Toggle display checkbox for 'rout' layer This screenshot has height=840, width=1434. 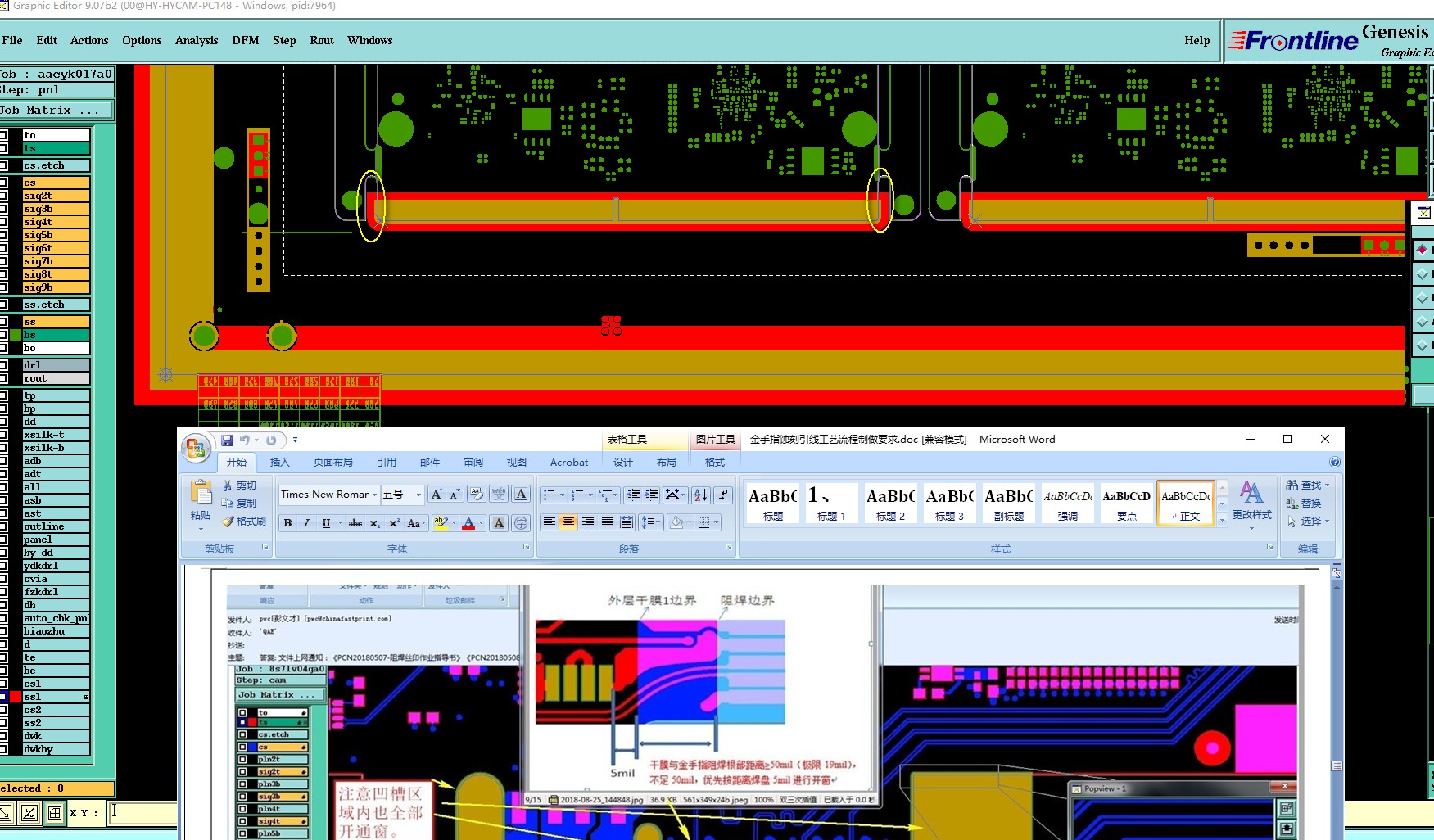pyautogui.click(x=3, y=378)
